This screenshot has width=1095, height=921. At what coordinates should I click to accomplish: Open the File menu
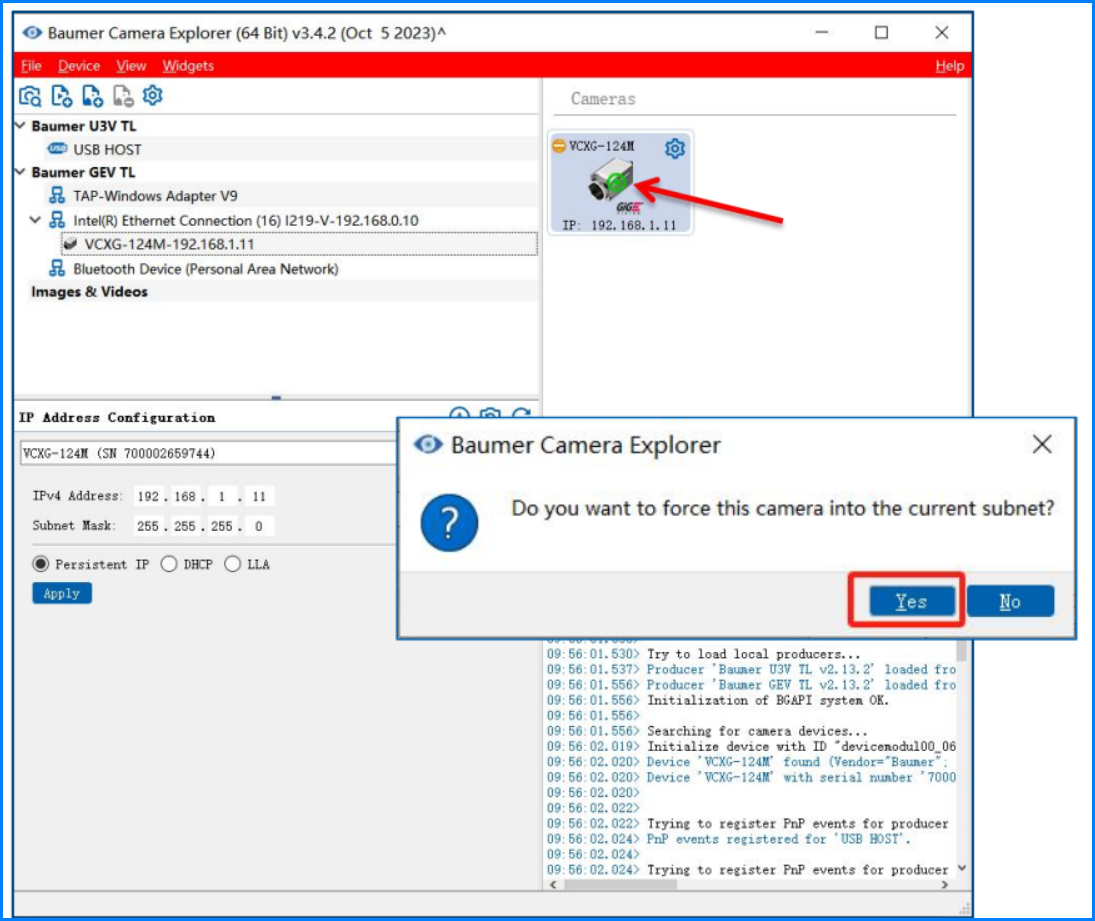pyautogui.click(x=31, y=66)
